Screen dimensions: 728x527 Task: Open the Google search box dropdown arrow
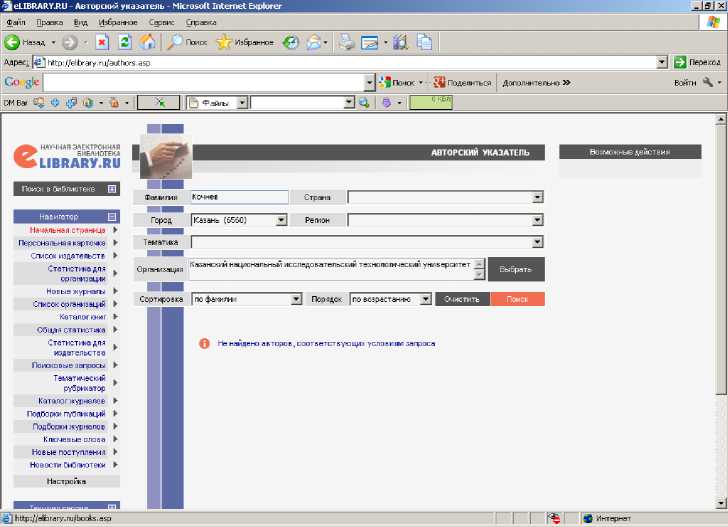click(x=369, y=83)
